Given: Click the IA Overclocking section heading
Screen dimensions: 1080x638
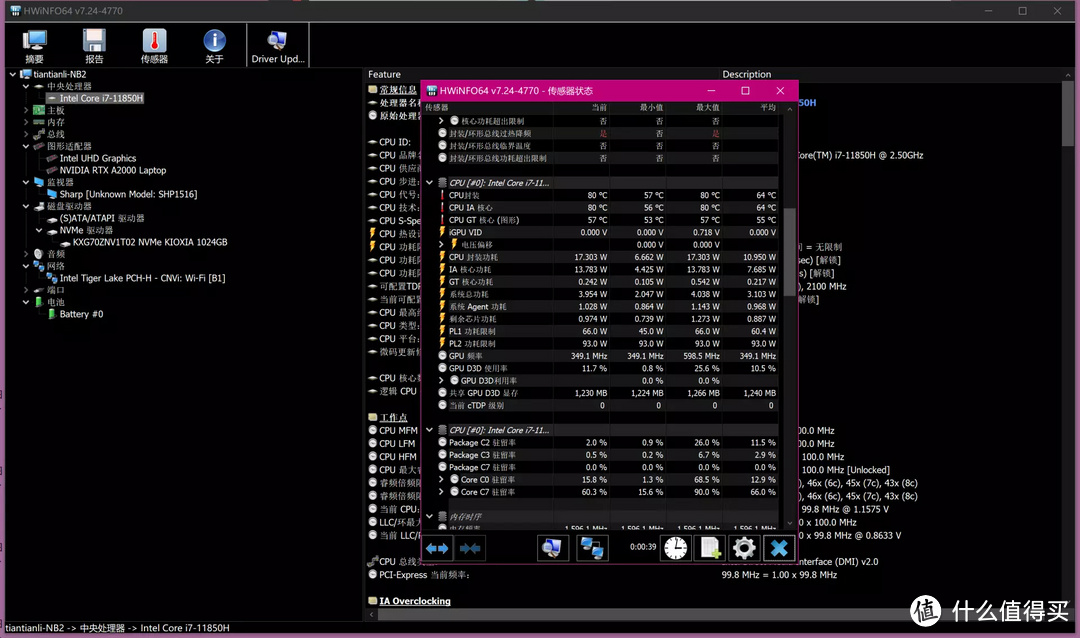Looking at the screenshot, I should 415,601.
